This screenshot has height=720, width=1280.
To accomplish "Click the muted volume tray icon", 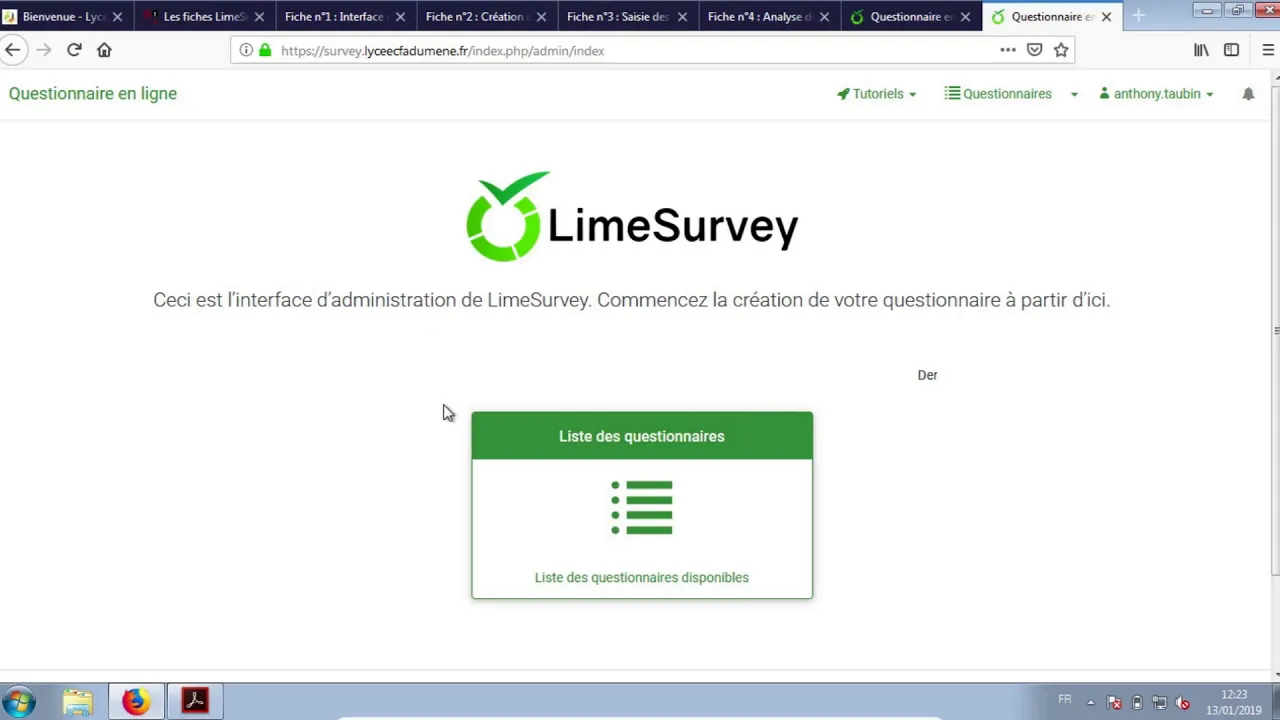I will (x=1183, y=702).
